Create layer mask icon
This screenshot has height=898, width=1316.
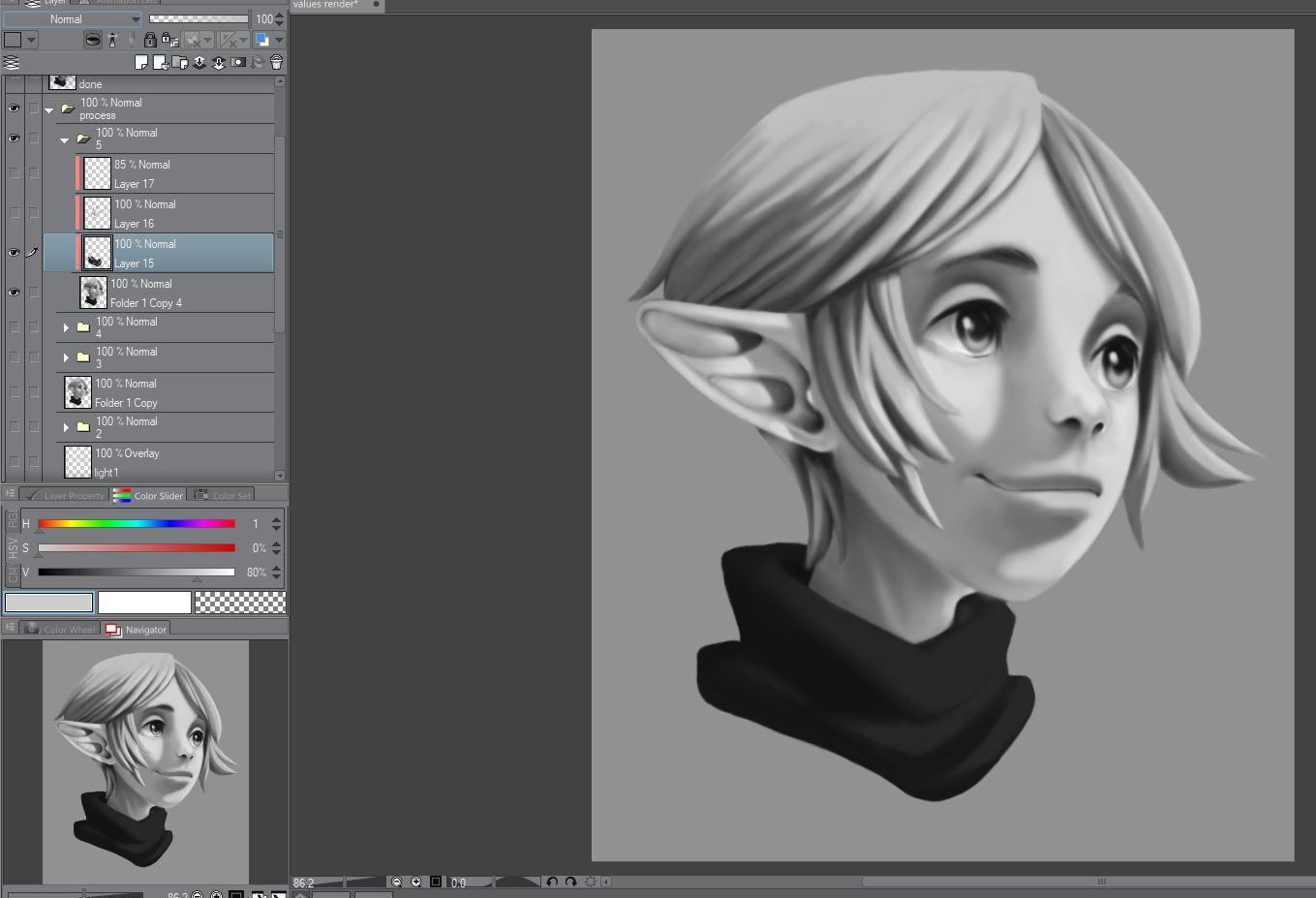[x=238, y=63]
